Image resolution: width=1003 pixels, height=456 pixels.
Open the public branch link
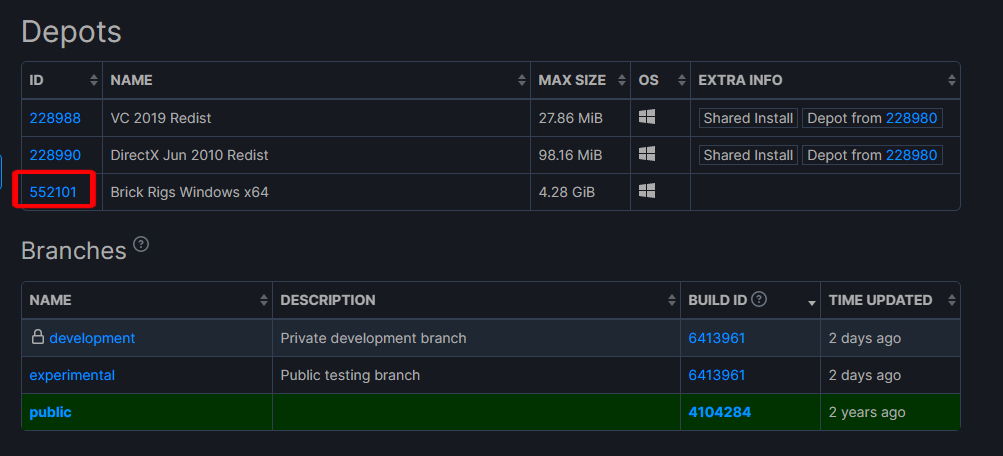coord(50,412)
